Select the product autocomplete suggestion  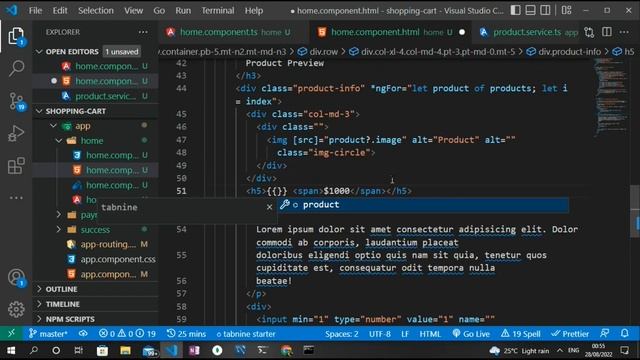coord(423,204)
